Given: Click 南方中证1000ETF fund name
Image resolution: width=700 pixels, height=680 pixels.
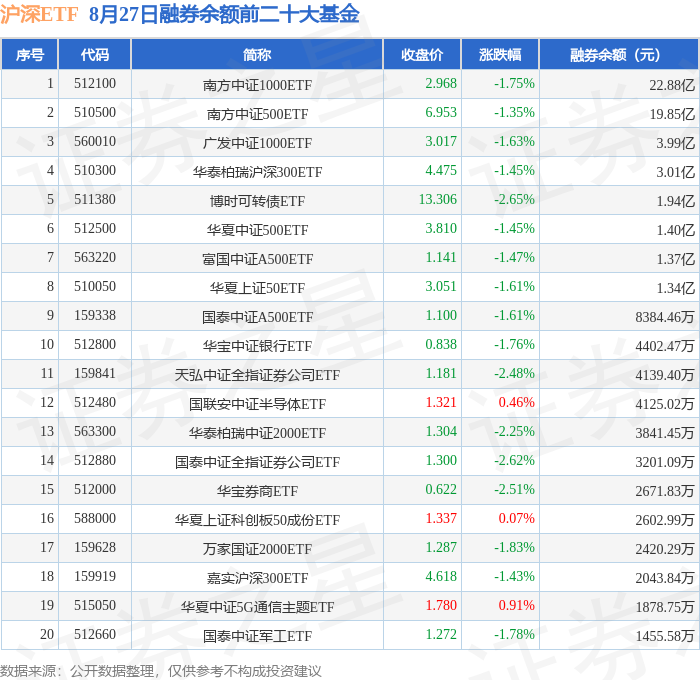Looking at the screenshot, I should point(257,85).
